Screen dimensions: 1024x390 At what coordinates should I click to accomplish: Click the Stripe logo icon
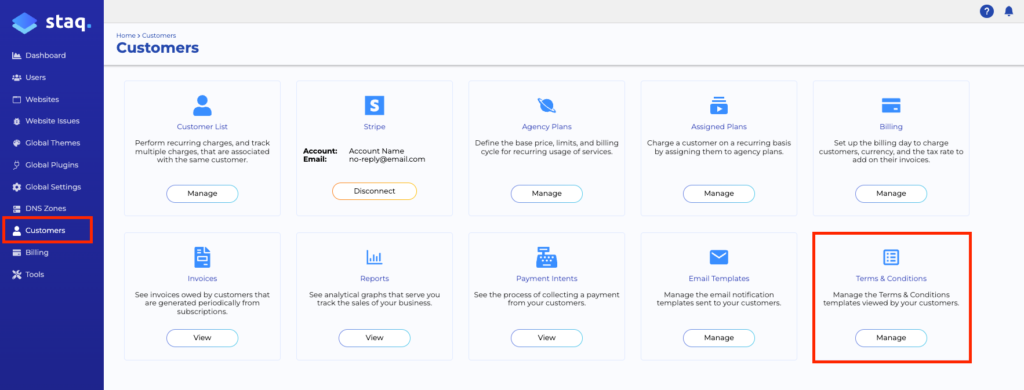(374, 105)
